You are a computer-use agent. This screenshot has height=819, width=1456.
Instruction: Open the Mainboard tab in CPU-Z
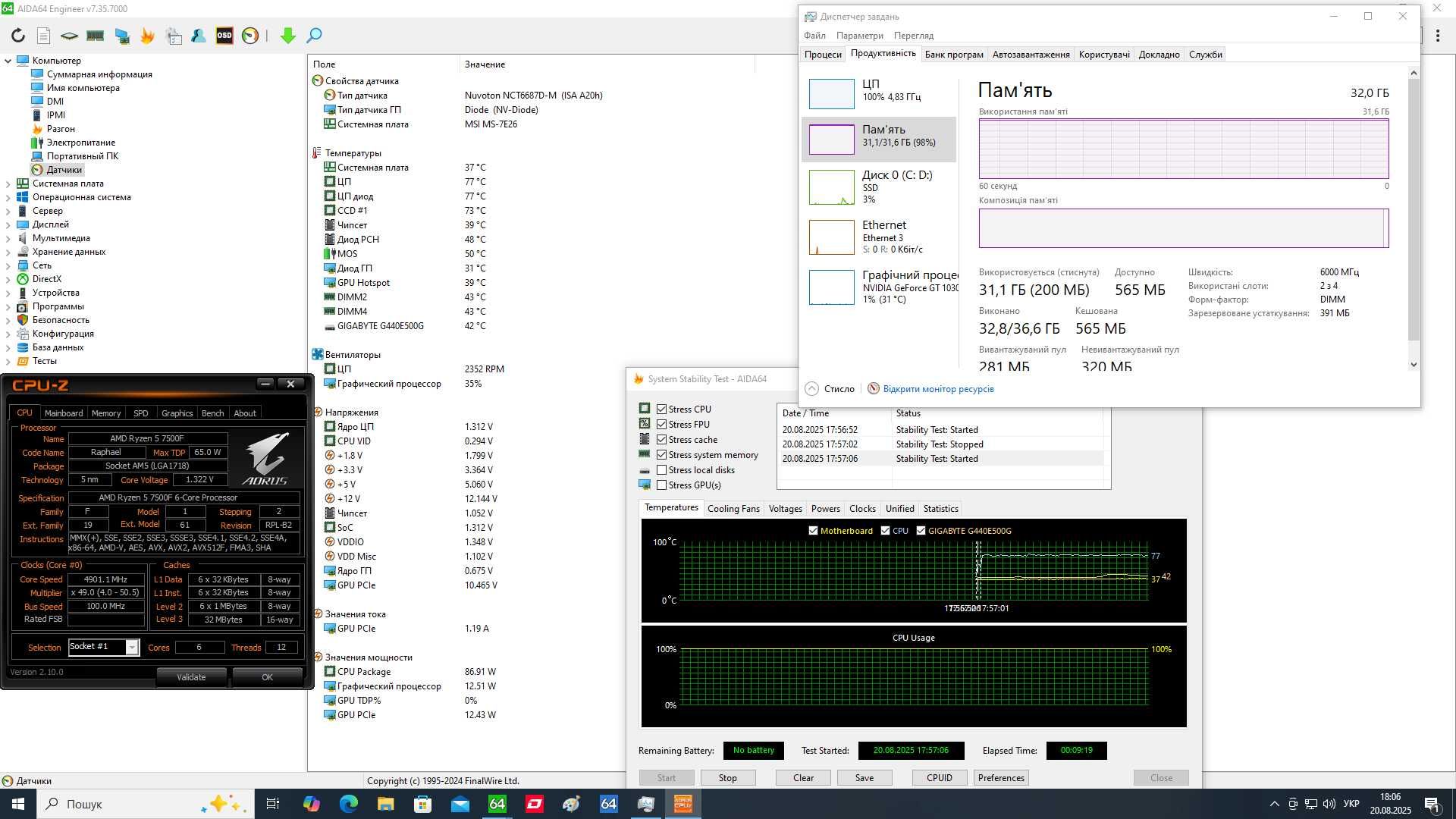click(64, 413)
